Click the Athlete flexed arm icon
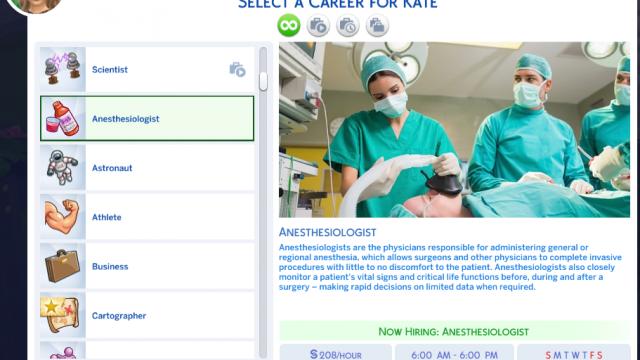Screen dimensions: 640x360 [62, 217]
